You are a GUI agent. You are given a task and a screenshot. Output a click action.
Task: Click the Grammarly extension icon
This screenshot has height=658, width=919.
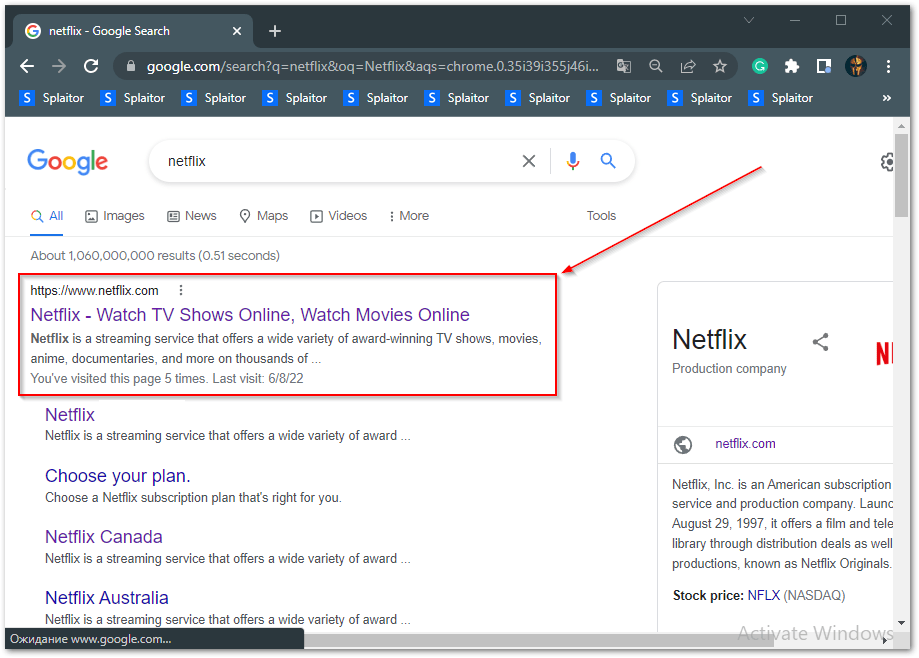pyautogui.click(x=759, y=65)
